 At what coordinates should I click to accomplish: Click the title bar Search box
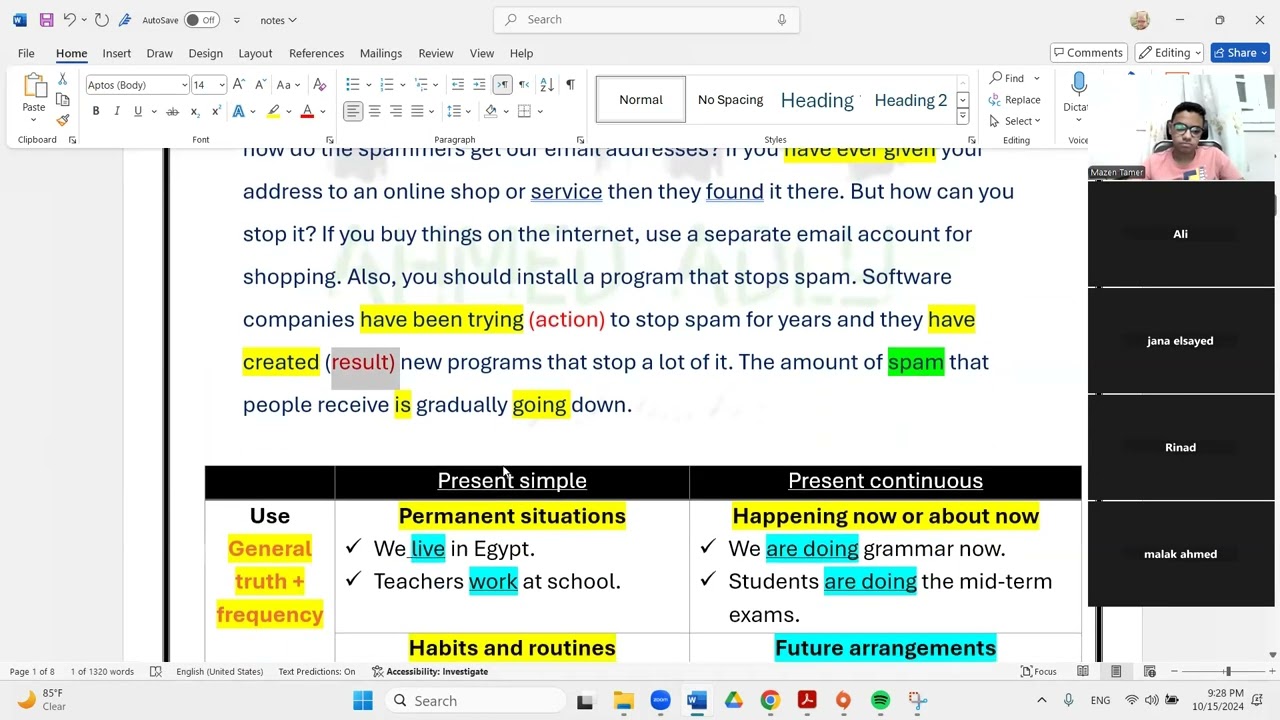[646, 20]
